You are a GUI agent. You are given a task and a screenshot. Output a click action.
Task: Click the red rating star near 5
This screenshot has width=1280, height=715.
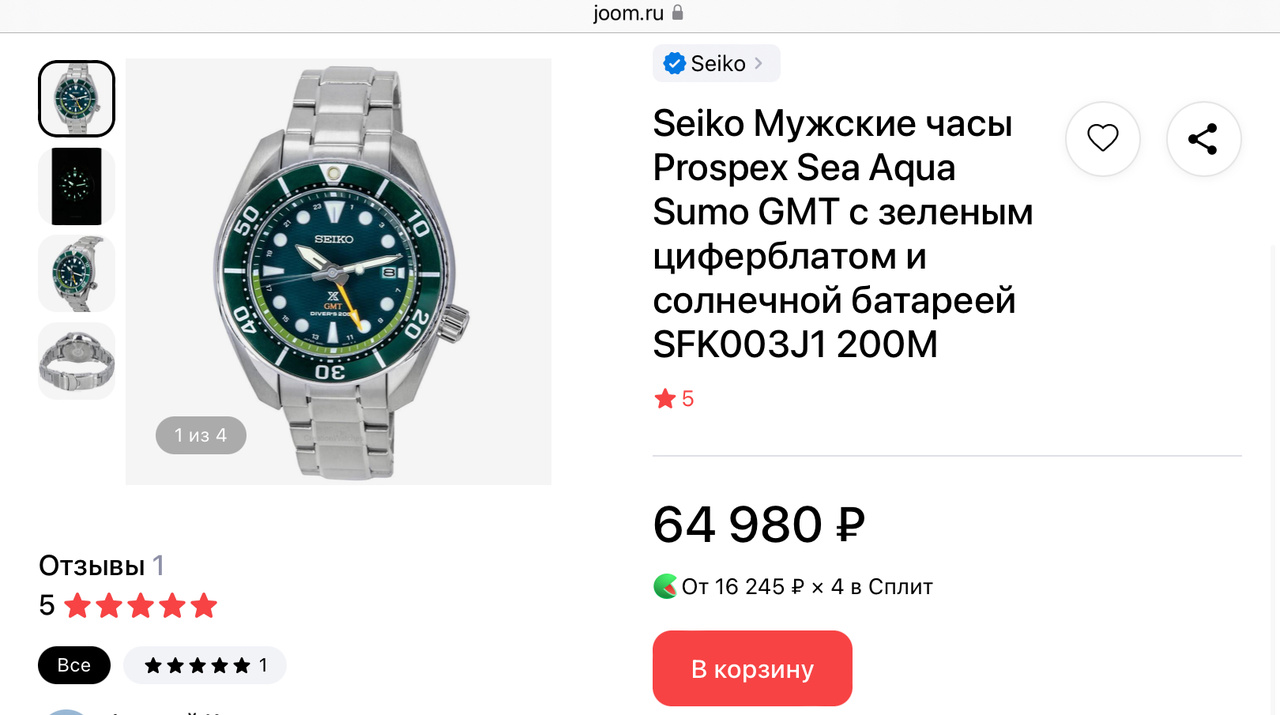(665, 399)
